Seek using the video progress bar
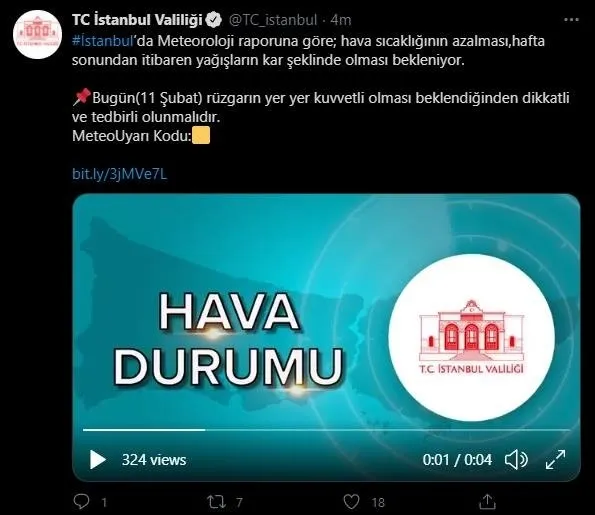This screenshot has height=515, width=595. coord(326,430)
